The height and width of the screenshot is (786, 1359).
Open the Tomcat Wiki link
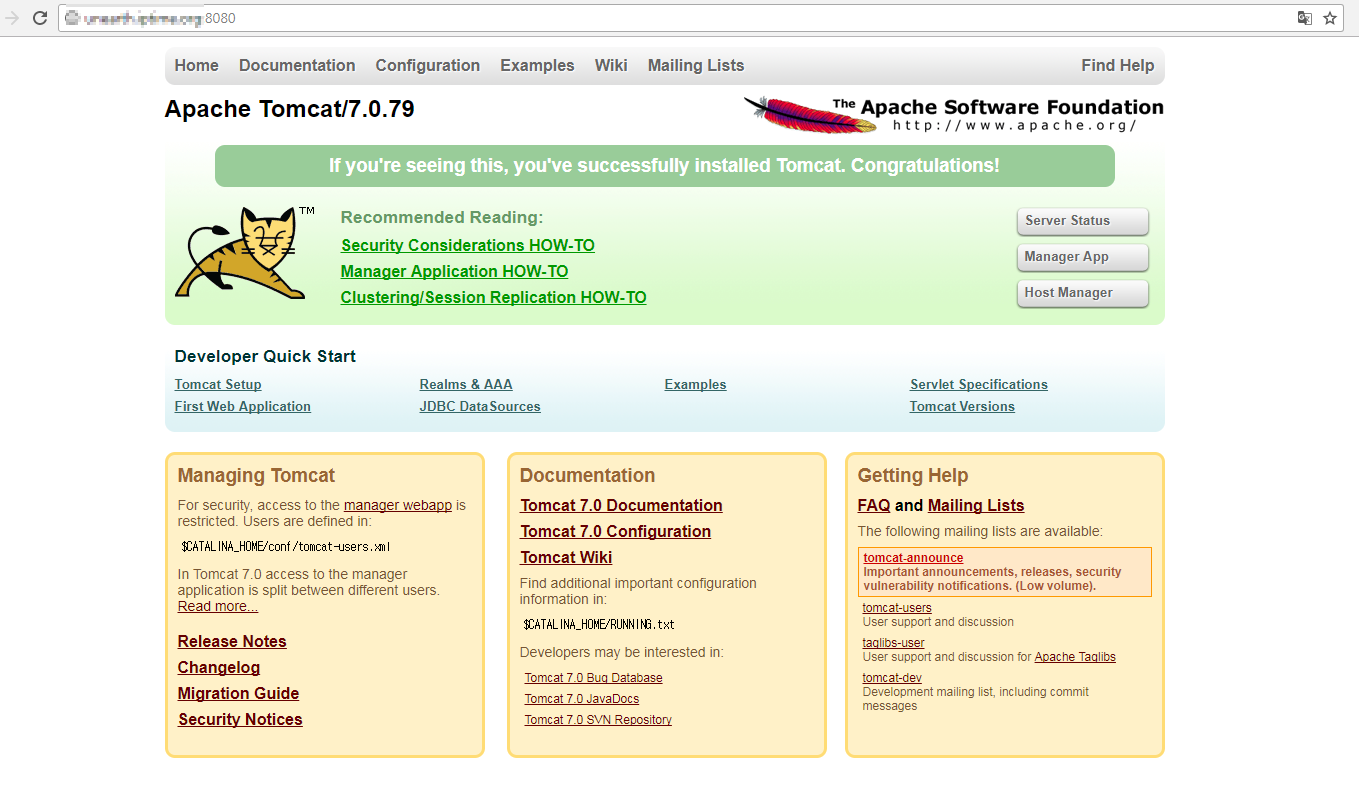[x=567, y=558]
